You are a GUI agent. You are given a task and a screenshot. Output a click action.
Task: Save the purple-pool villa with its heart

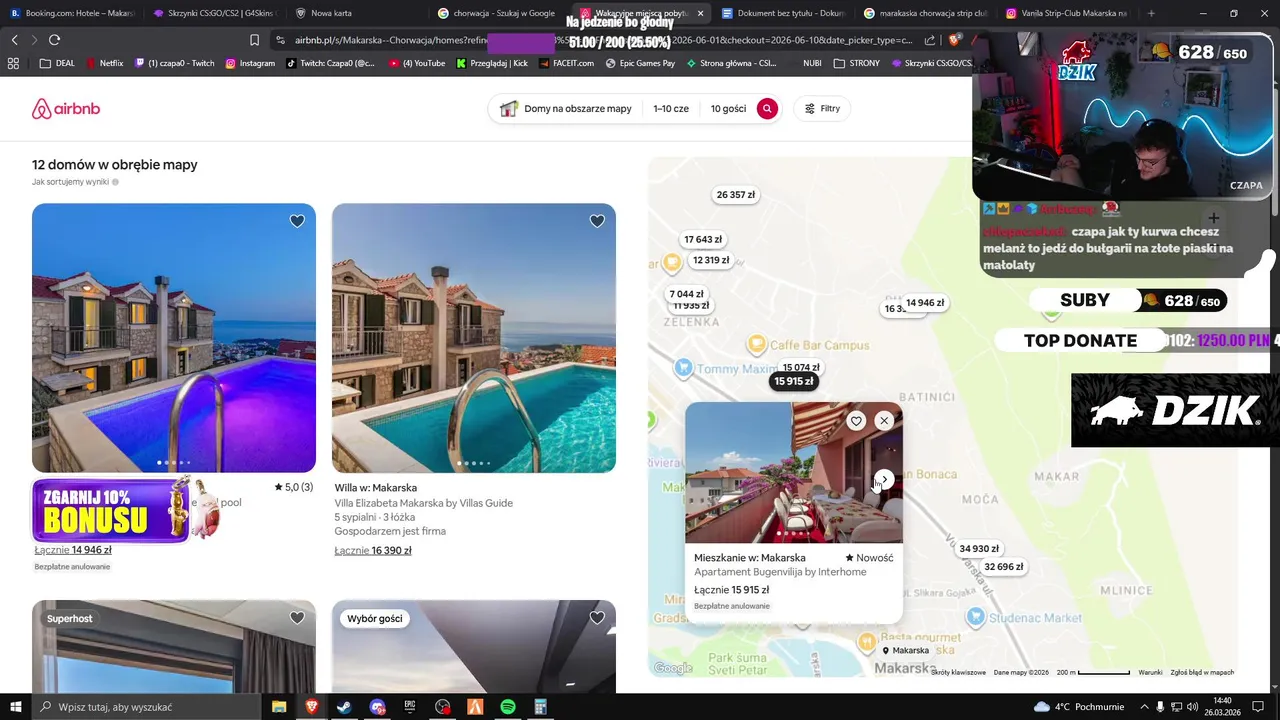pyautogui.click(x=297, y=221)
